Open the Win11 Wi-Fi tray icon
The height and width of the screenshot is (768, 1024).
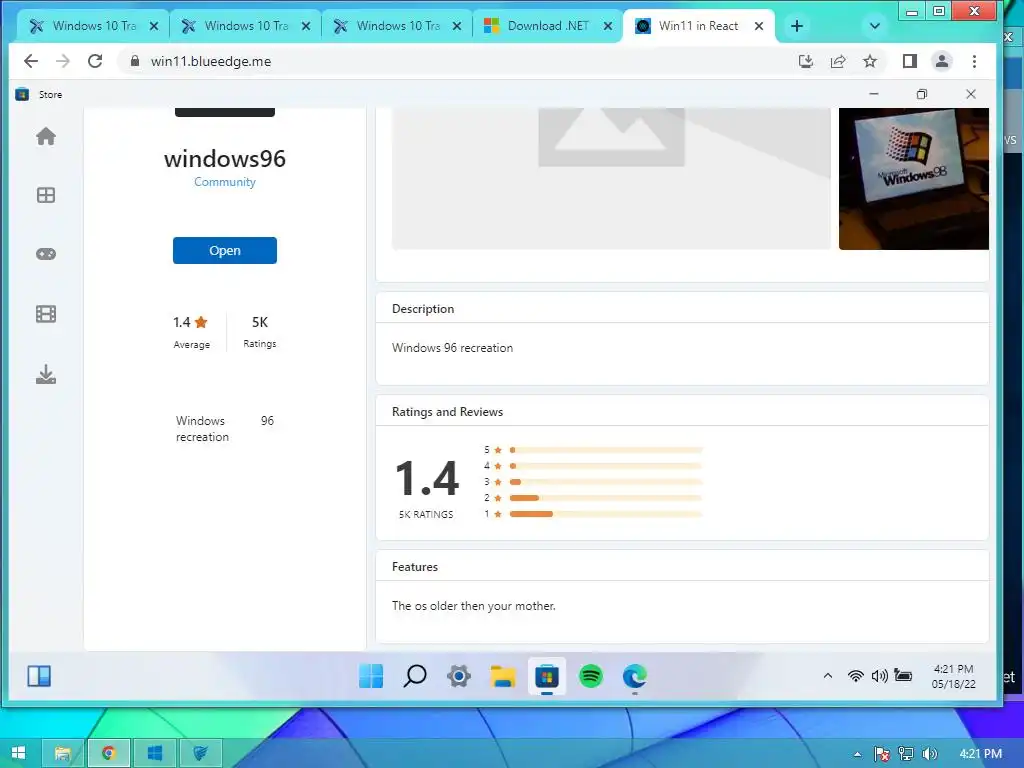(856, 676)
